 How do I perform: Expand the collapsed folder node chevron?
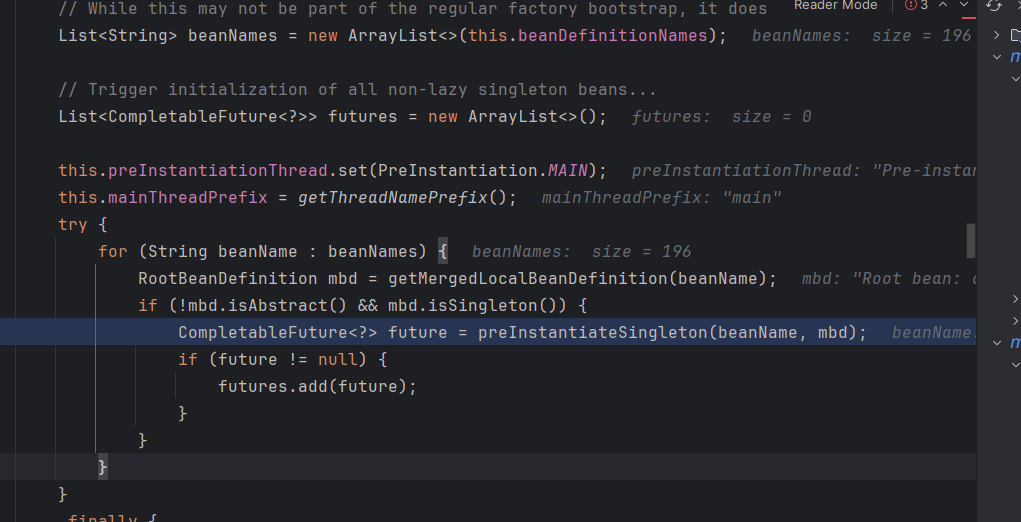pos(999,35)
